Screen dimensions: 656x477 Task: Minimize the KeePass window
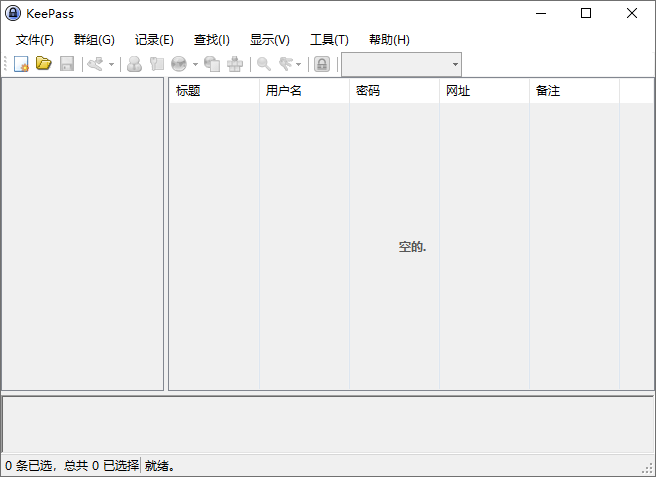pos(541,13)
